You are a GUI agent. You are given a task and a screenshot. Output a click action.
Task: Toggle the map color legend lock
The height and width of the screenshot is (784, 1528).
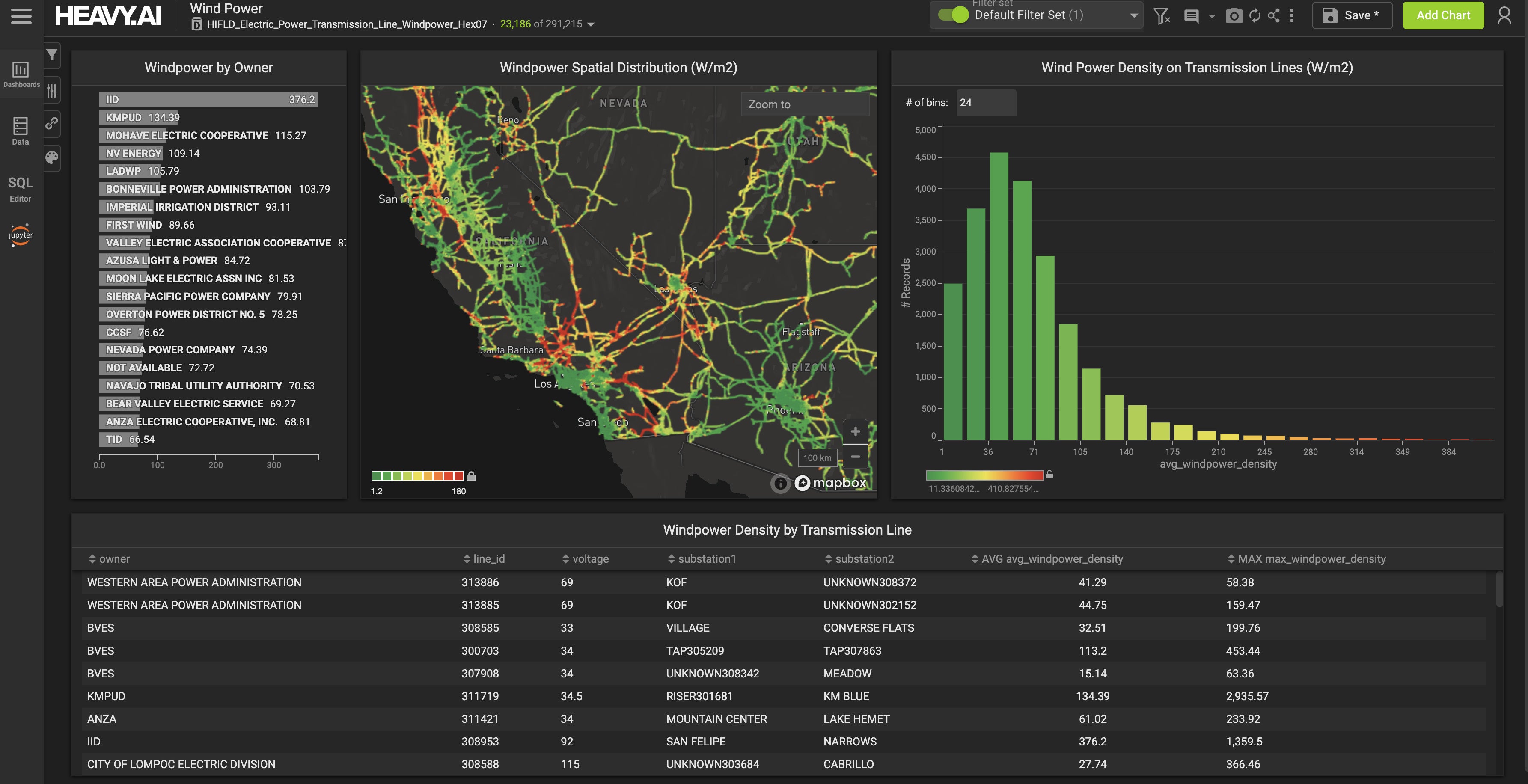pos(471,475)
